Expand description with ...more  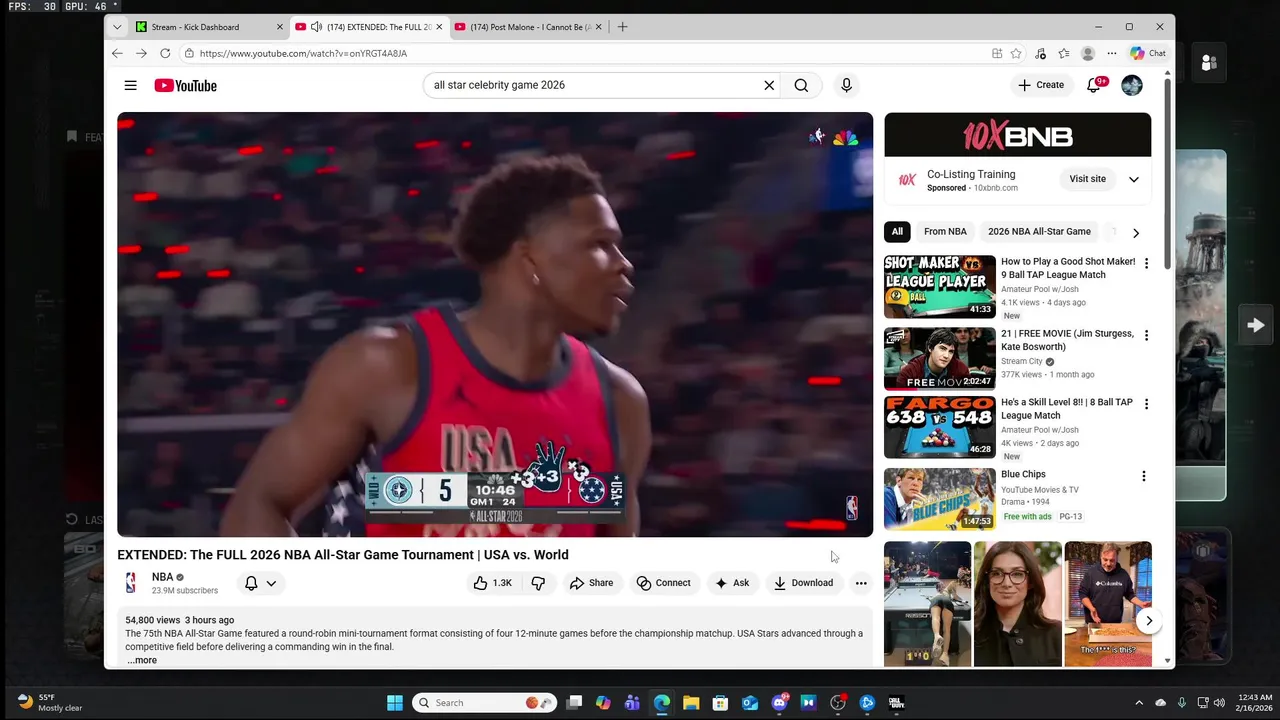[142, 660]
